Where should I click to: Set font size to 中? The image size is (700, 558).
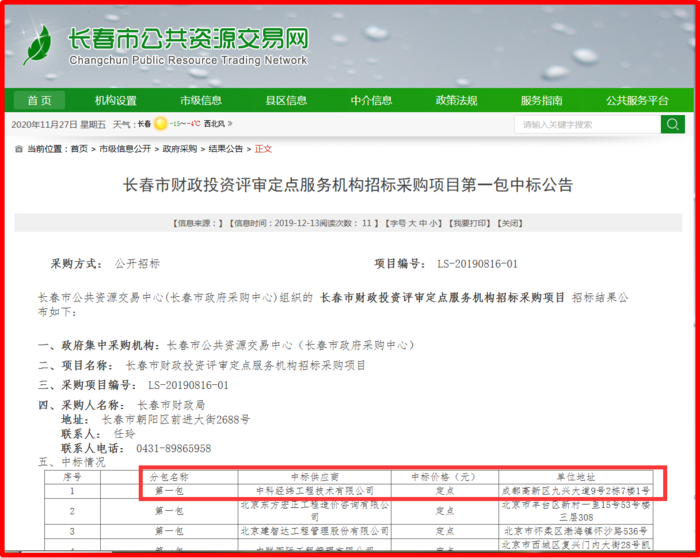(x=422, y=223)
